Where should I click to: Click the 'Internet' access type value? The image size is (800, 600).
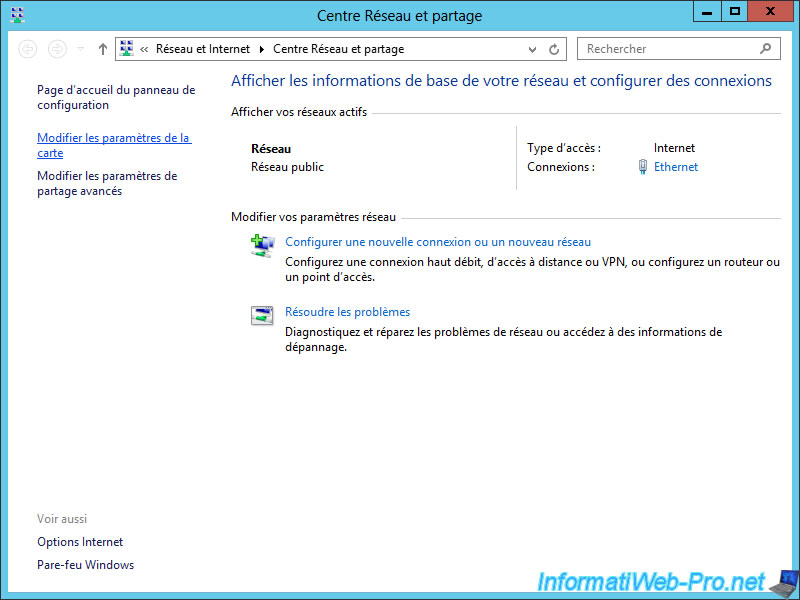click(x=674, y=148)
